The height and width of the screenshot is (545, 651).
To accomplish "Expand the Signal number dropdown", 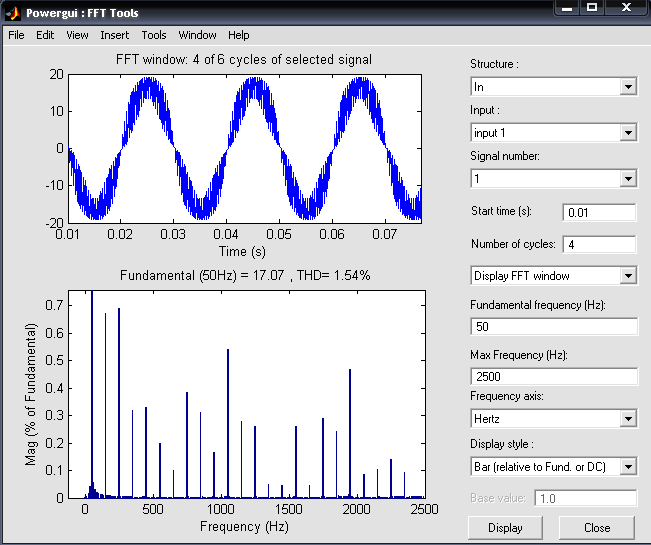I will coord(554,179).
